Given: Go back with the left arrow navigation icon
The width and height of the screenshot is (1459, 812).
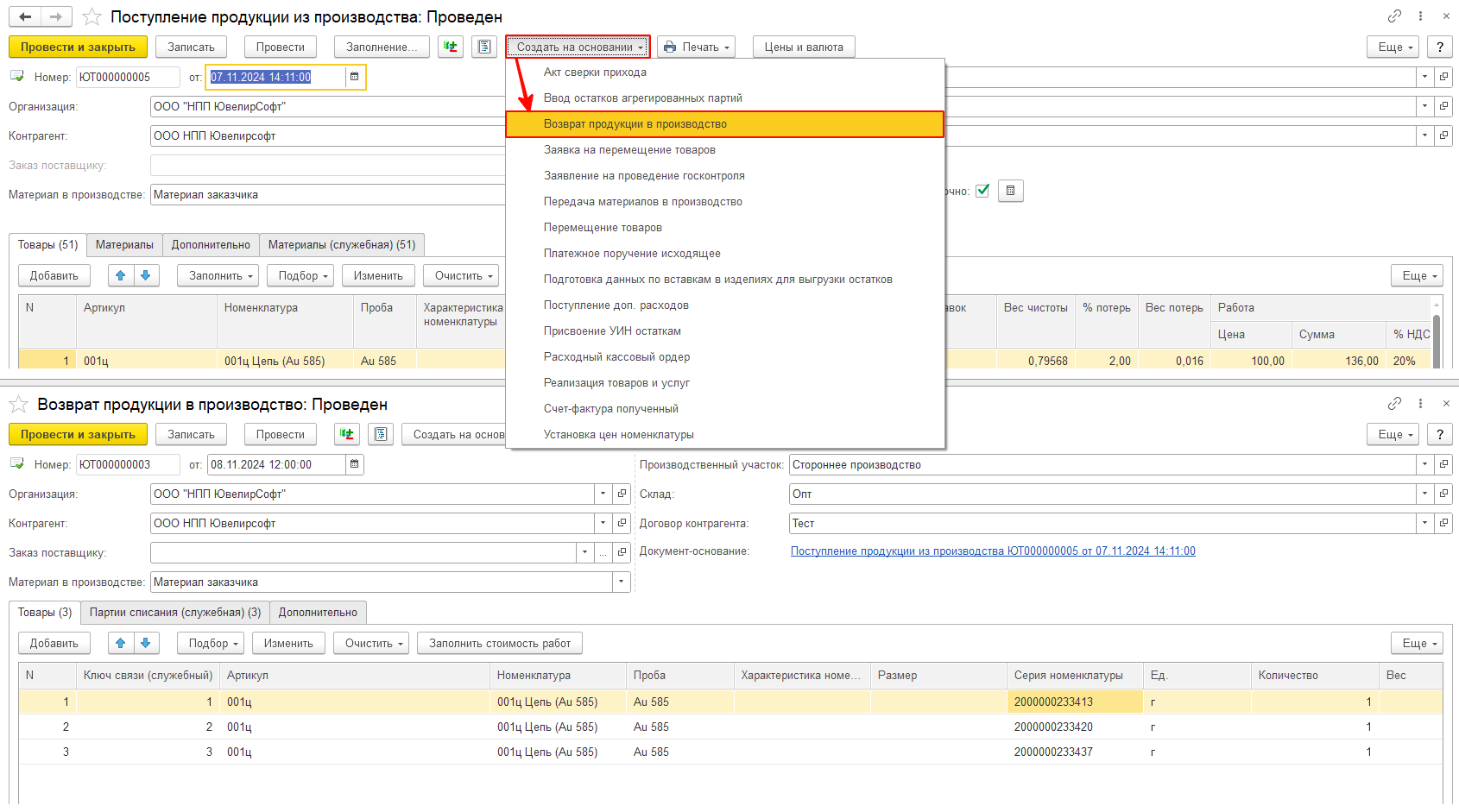Looking at the screenshot, I should (x=25, y=17).
